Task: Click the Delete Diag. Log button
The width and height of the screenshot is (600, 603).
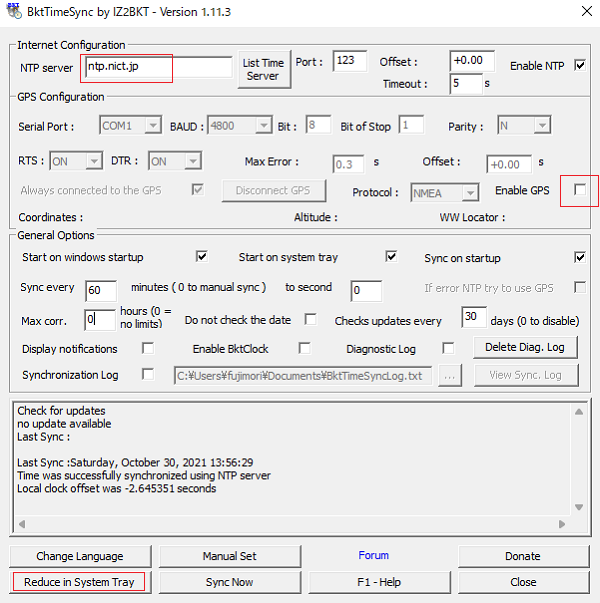Action: point(526,347)
